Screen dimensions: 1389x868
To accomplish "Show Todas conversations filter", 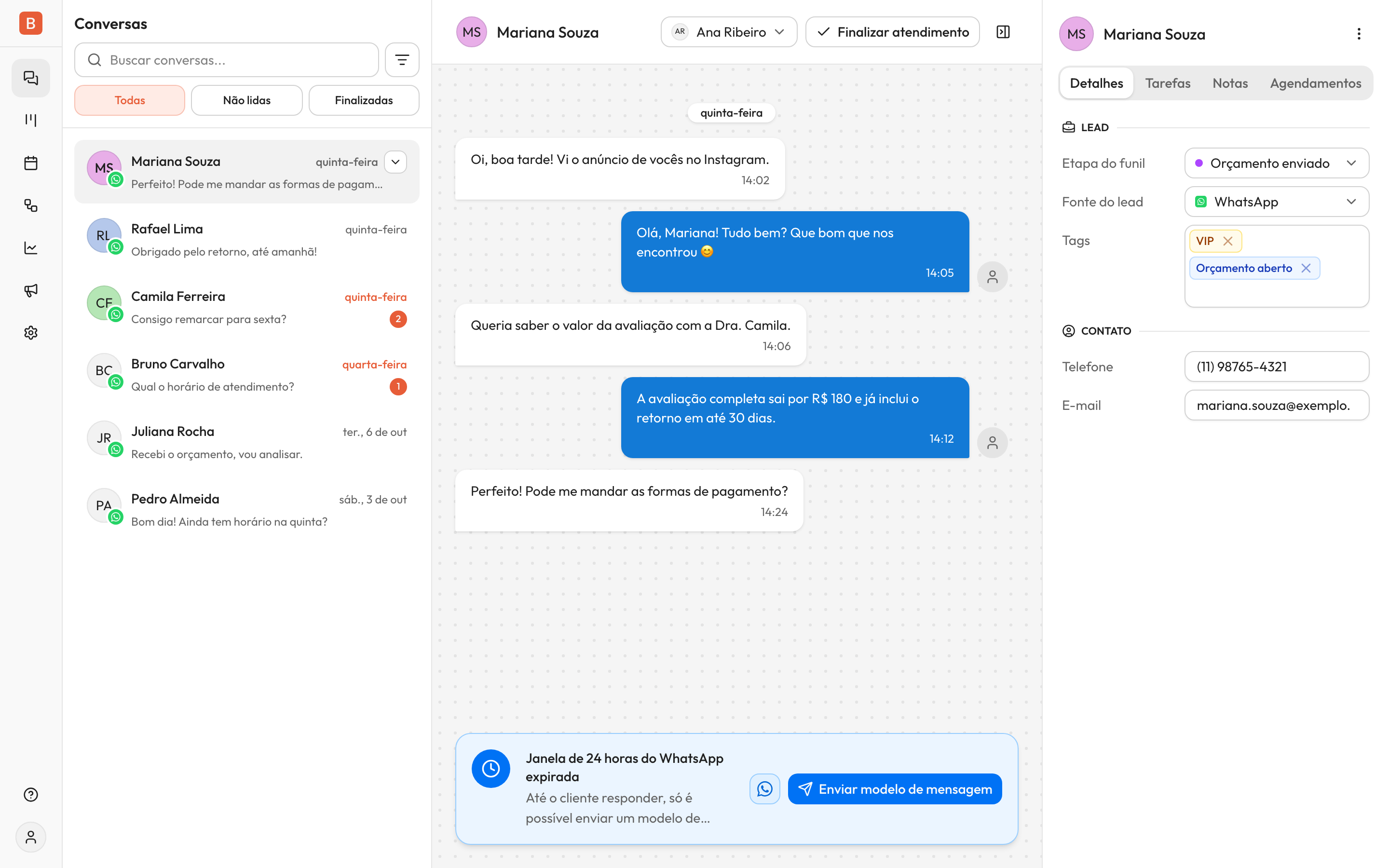I will (x=130, y=100).
